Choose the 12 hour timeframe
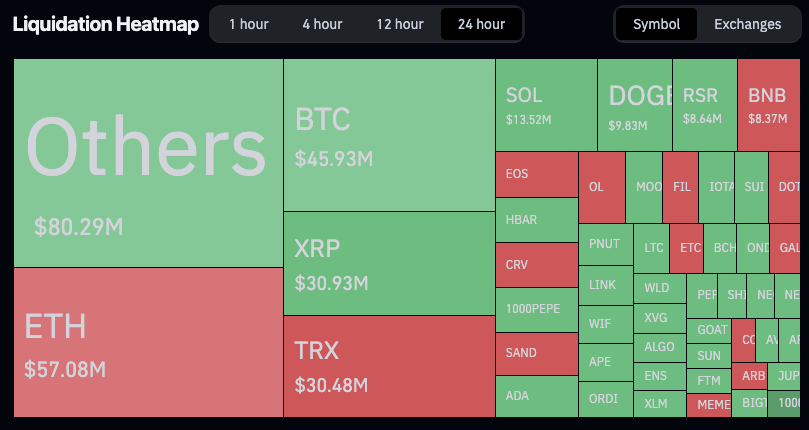This screenshot has height=430, width=809. tap(400, 24)
